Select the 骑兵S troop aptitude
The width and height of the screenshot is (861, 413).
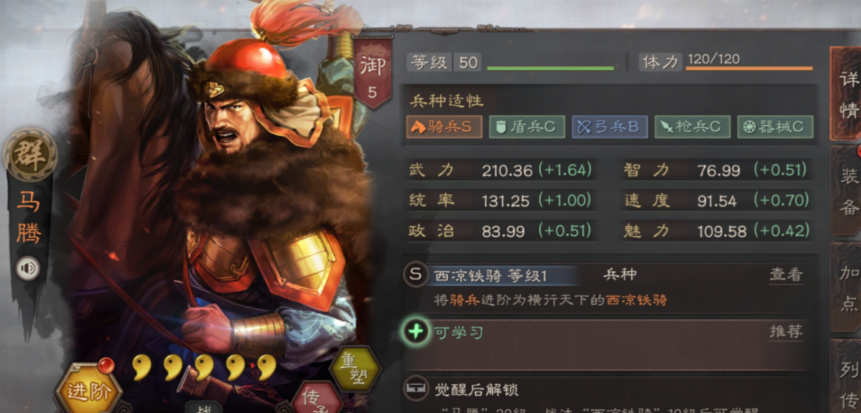click(x=444, y=127)
